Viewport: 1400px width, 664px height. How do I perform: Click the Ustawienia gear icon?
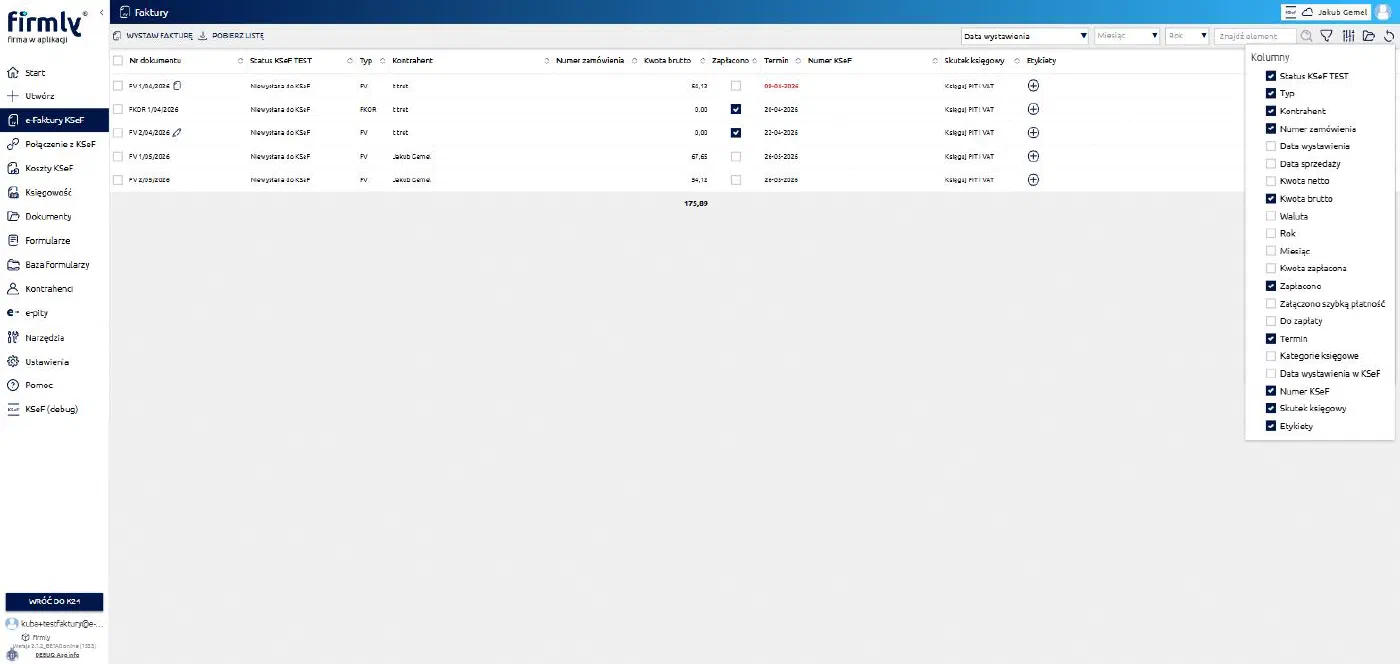tap(13, 362)
